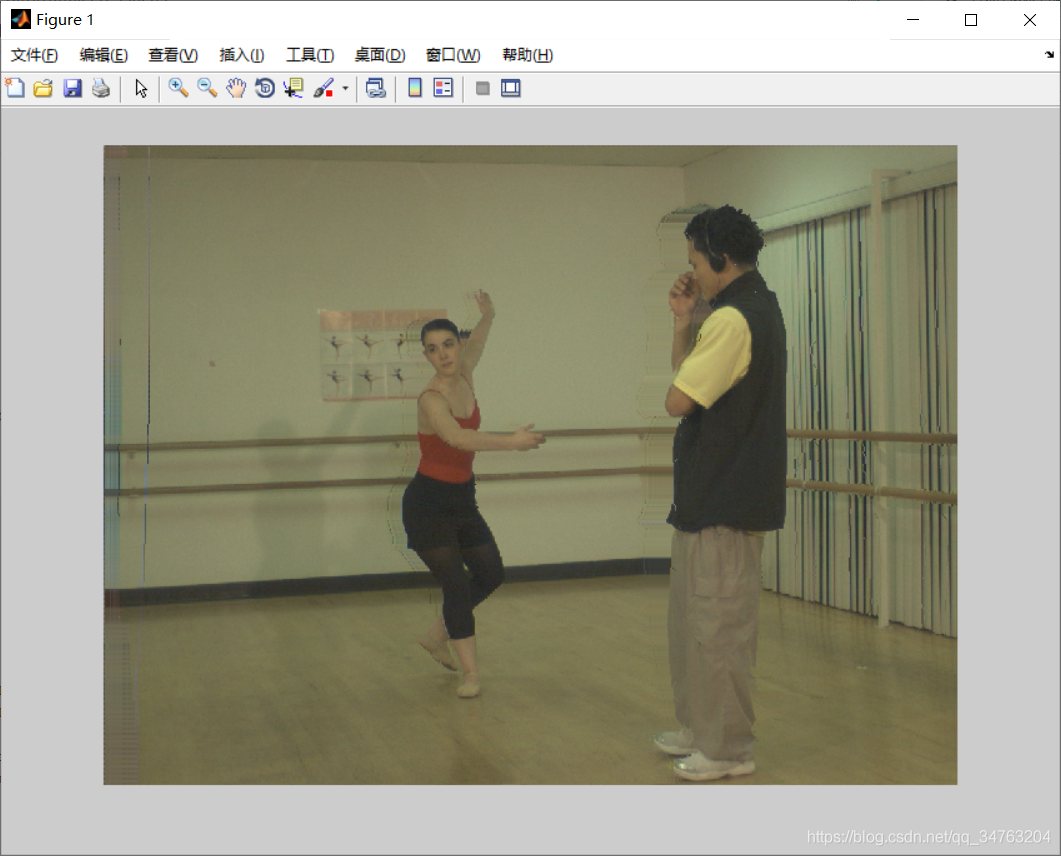Select the Edit Plot arrow tool
This screenshot has width=1061, height=856.
click(x=141, y=88)
